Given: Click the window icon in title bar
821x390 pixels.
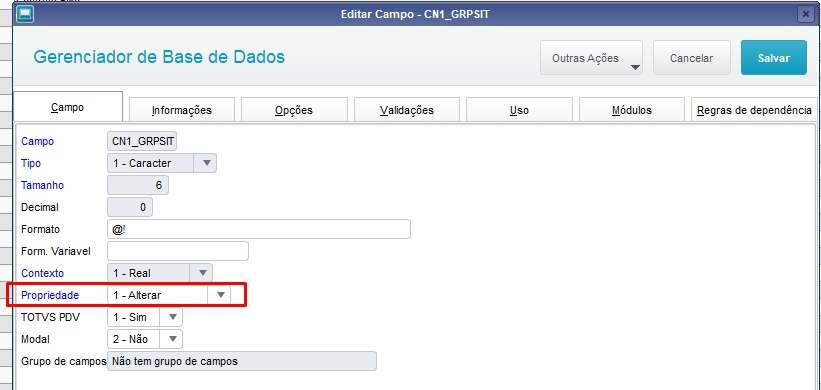Looking at the screenshot, I should click(26, 14).
